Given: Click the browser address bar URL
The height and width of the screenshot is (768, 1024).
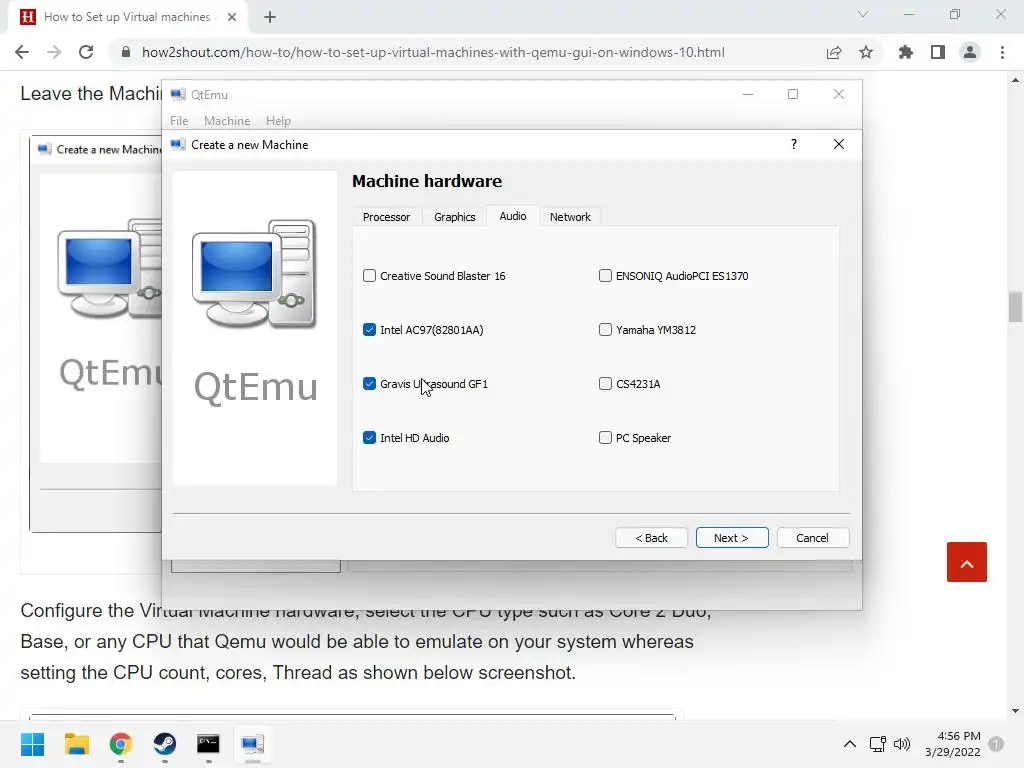Looking at the screenshot, I should (x=433, y=52).
